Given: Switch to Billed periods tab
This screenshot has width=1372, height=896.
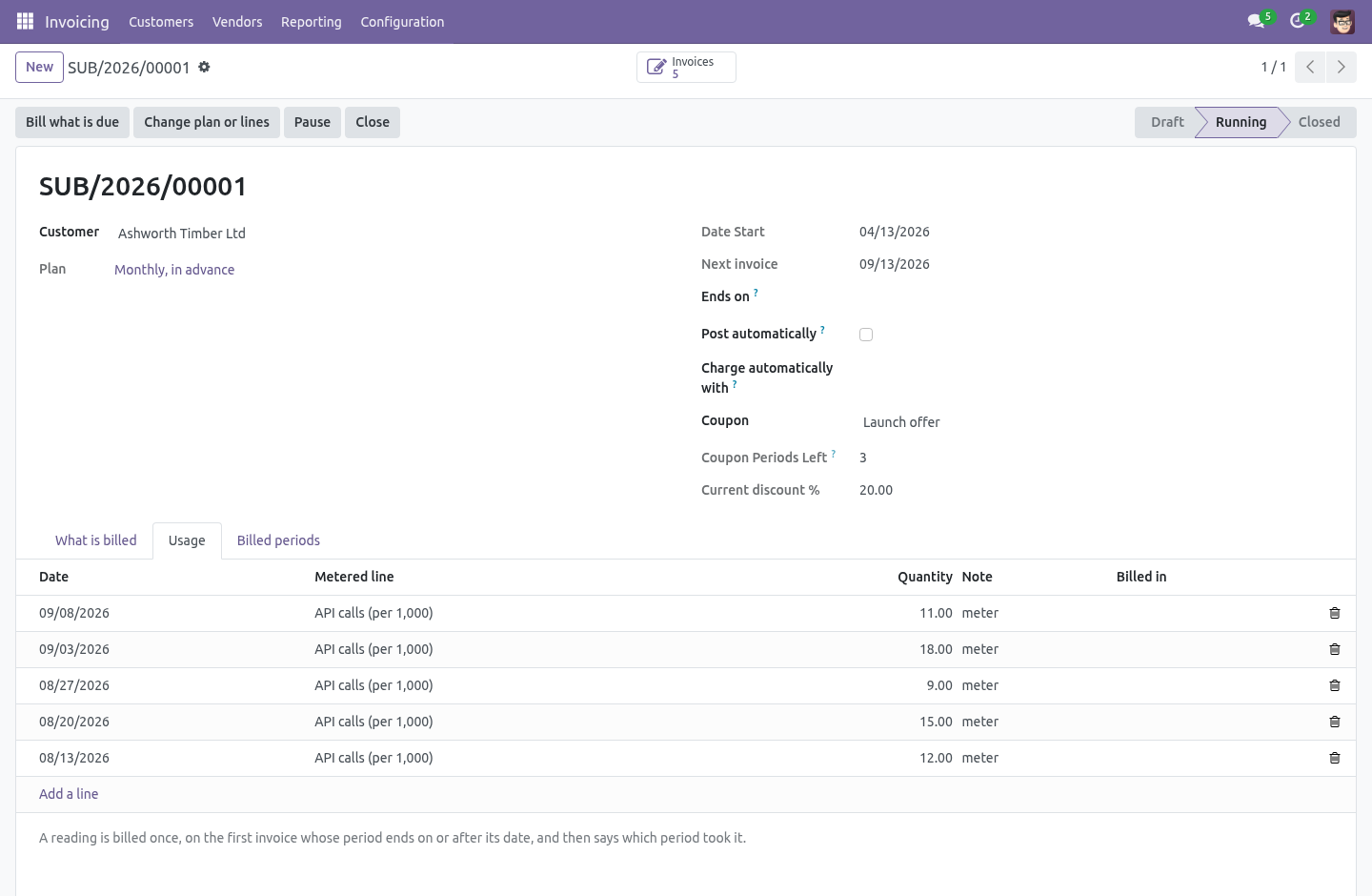Looking at the screenshot, I should pos(278,540).
